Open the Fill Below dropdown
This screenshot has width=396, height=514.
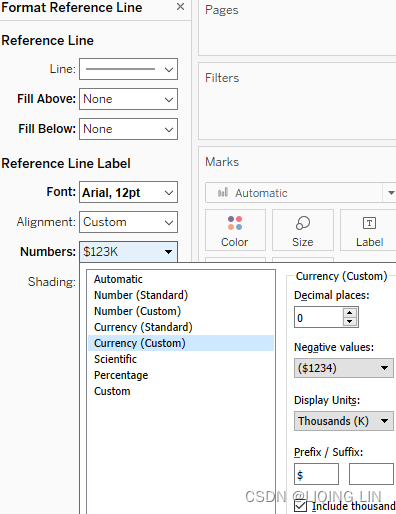128,129
